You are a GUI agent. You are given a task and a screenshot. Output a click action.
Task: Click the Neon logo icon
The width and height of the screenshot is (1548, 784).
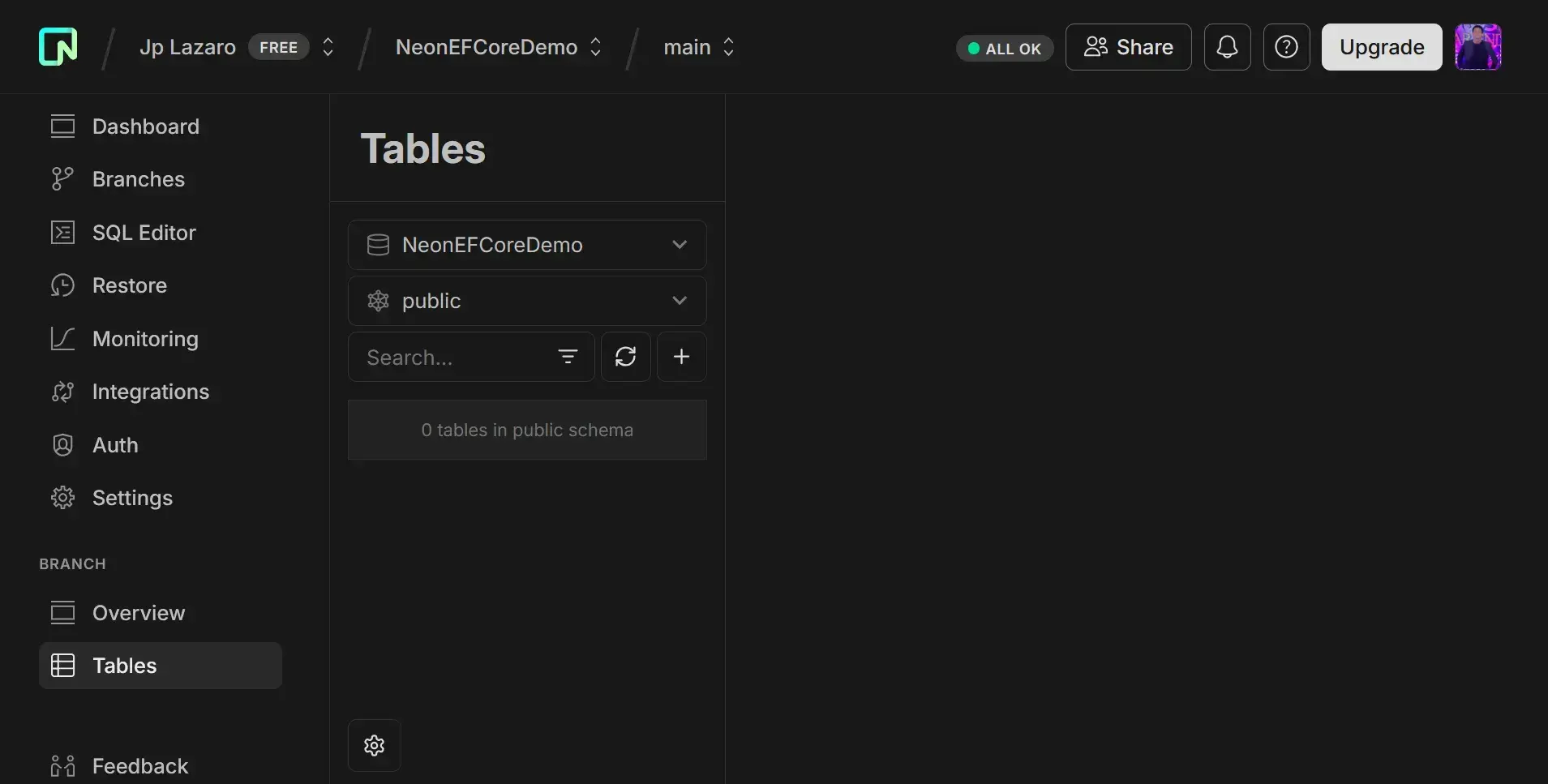[x=58, y=47]
